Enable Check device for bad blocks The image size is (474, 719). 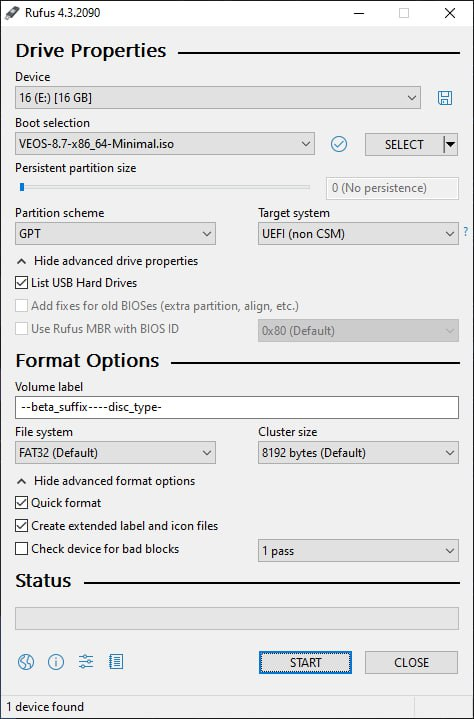[x=22, y=549]
